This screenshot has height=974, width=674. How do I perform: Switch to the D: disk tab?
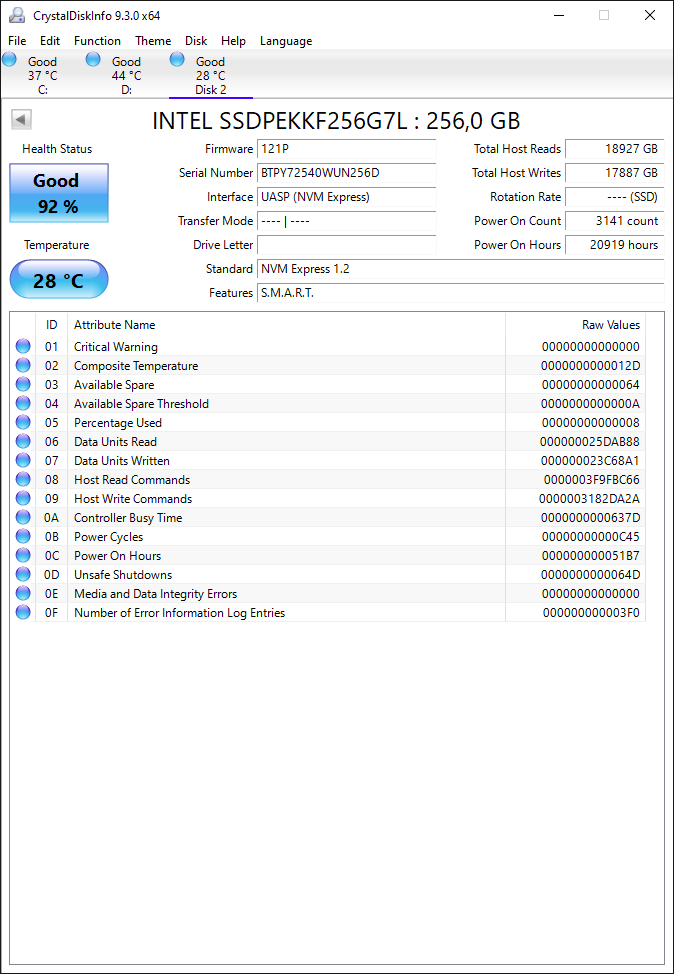click(x=127, y=75)
